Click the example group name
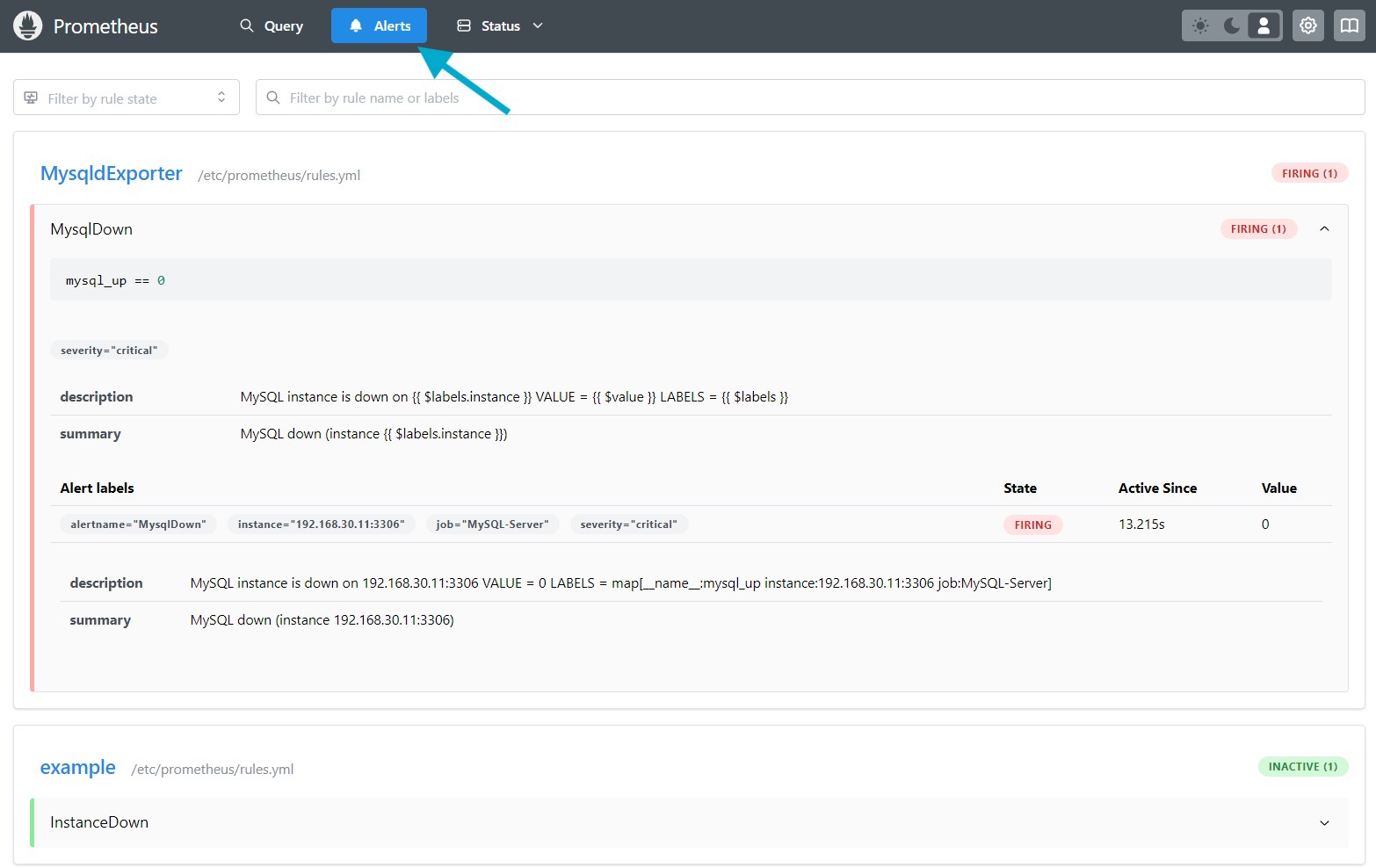The height and width of the screenshot is (868, 1376). (78, 768)
